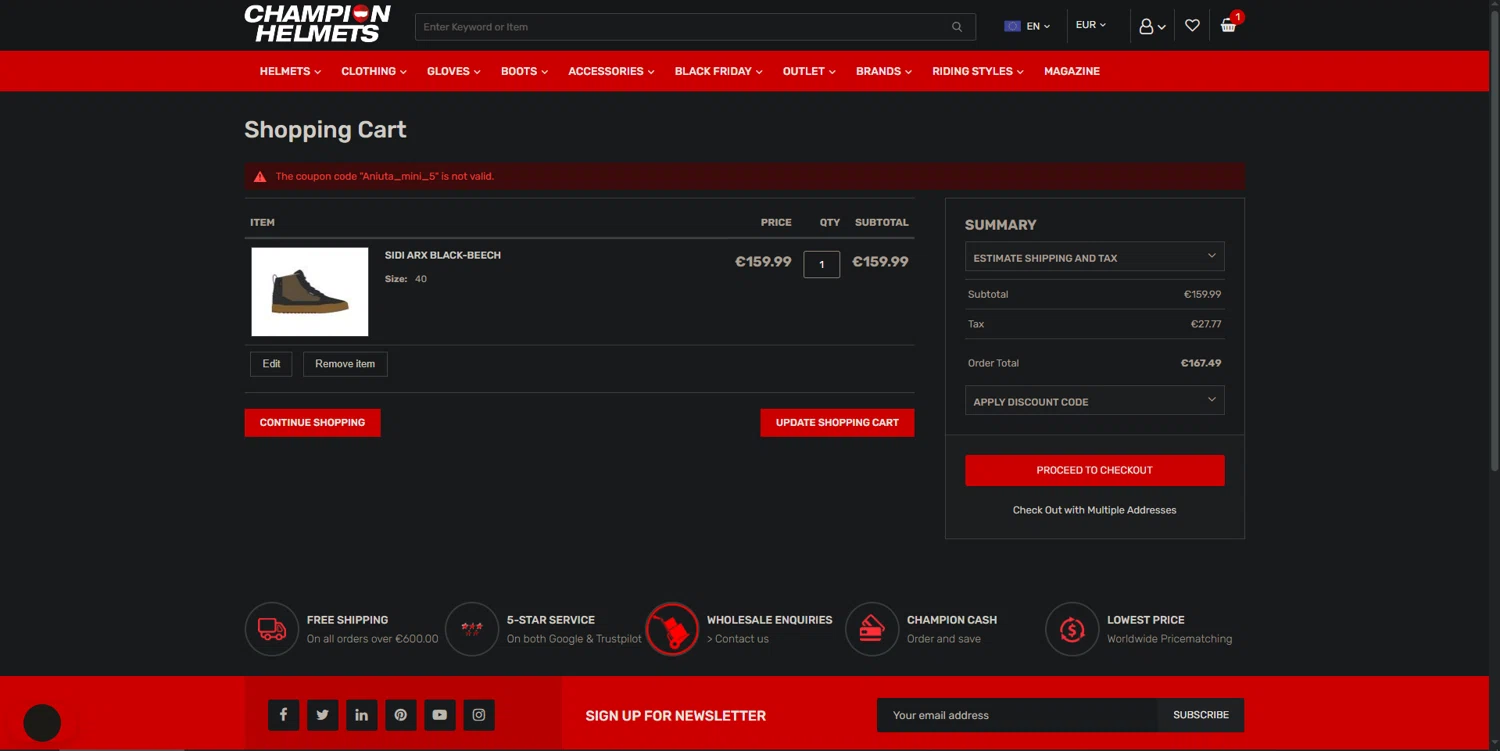Click the wholesale enquiries trolley icon
The width and height of the screenshot is (1500, 751).
click(672, 629)
